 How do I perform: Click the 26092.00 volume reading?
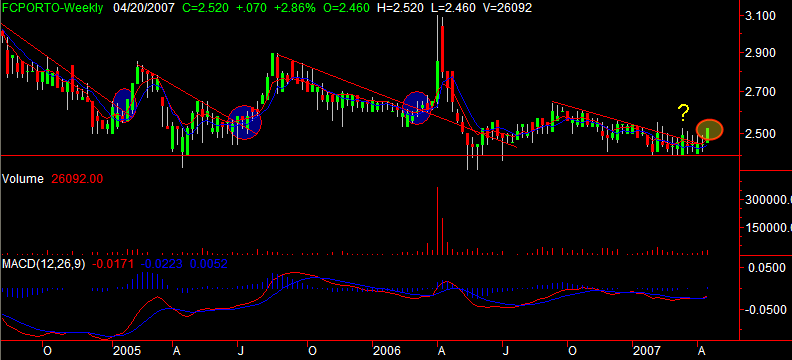78,179
